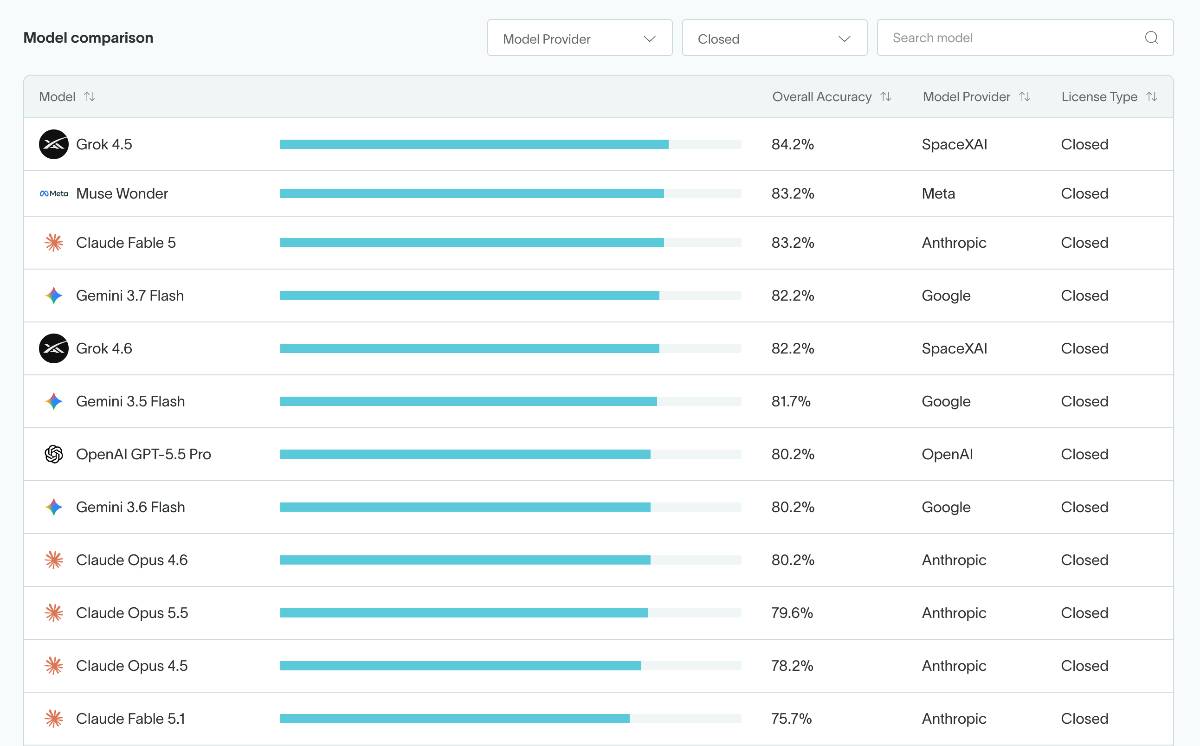Click the Claude Fable 5.1 accuracy bar
The width and height of the screenshot is (1200, 746).
511,719
